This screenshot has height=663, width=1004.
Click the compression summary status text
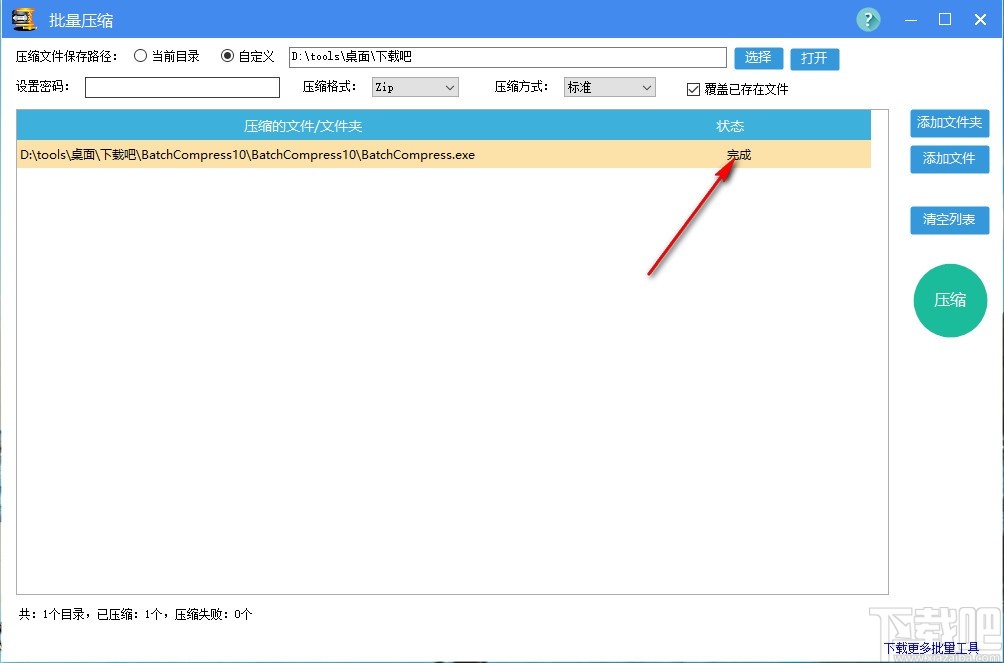(x=135, y=614)
